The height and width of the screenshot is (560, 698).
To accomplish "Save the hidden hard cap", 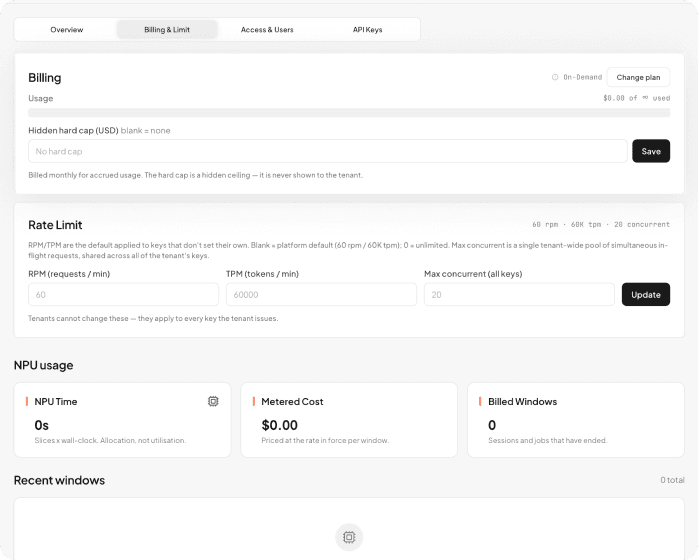I will (x=651, y=151).
